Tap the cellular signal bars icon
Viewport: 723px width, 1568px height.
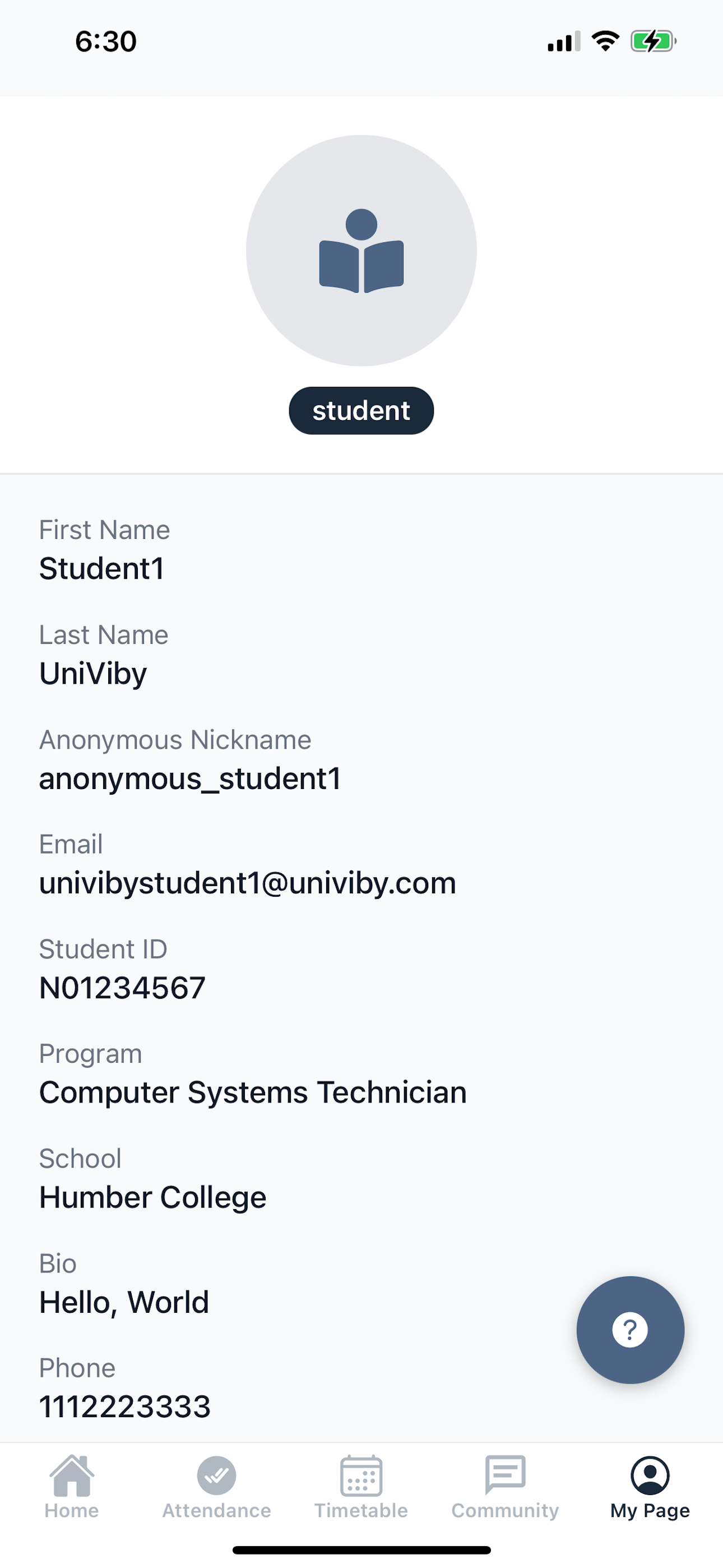coord(563,41)
